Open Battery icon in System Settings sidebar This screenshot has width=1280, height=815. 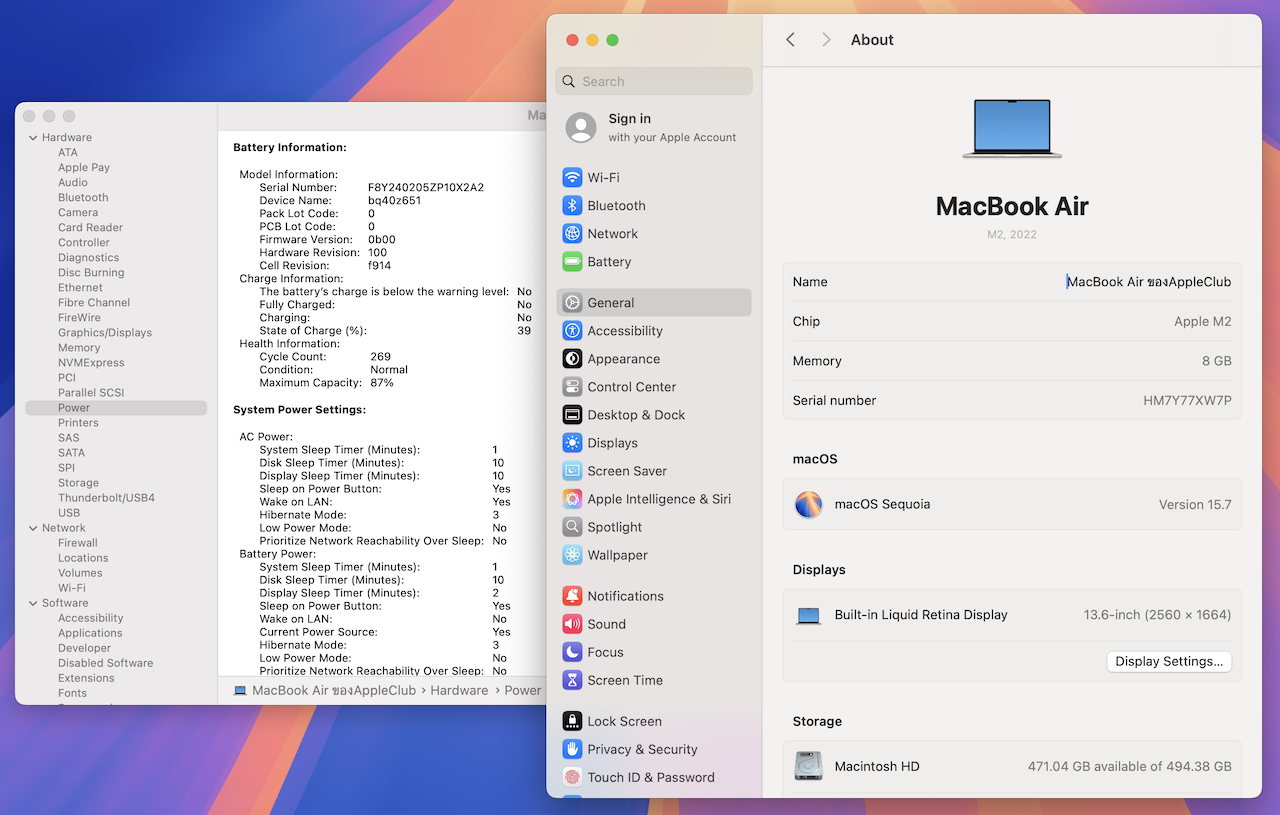(572, 262)
